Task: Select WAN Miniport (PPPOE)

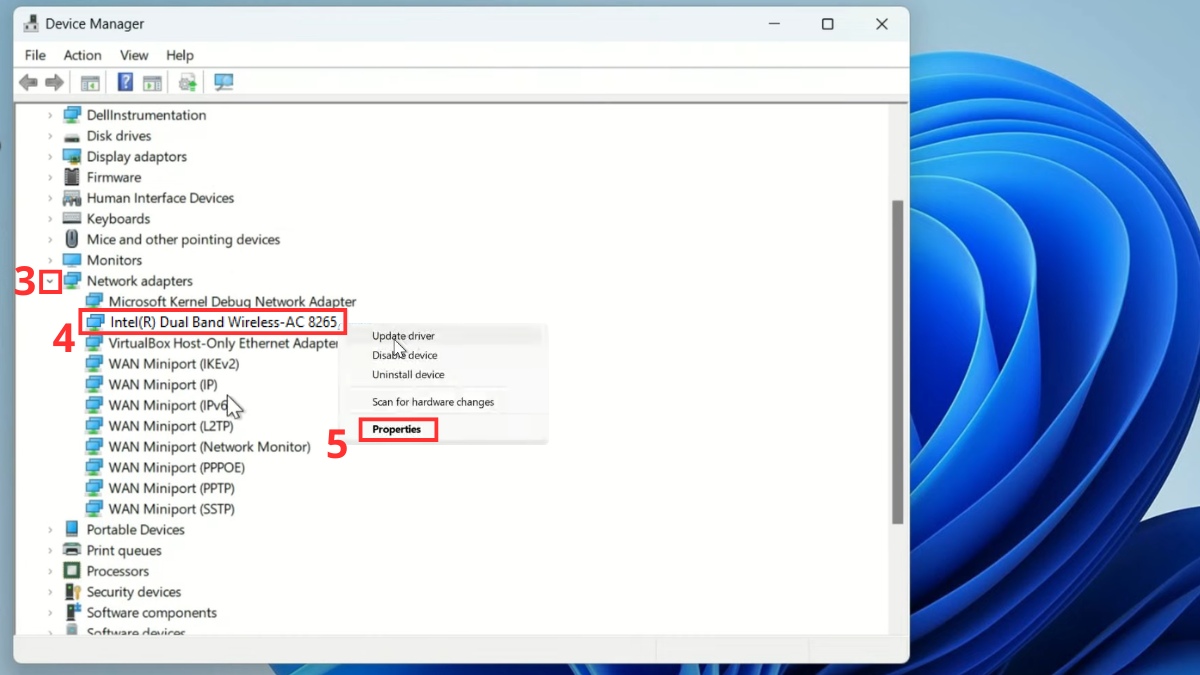Action: 177,467
